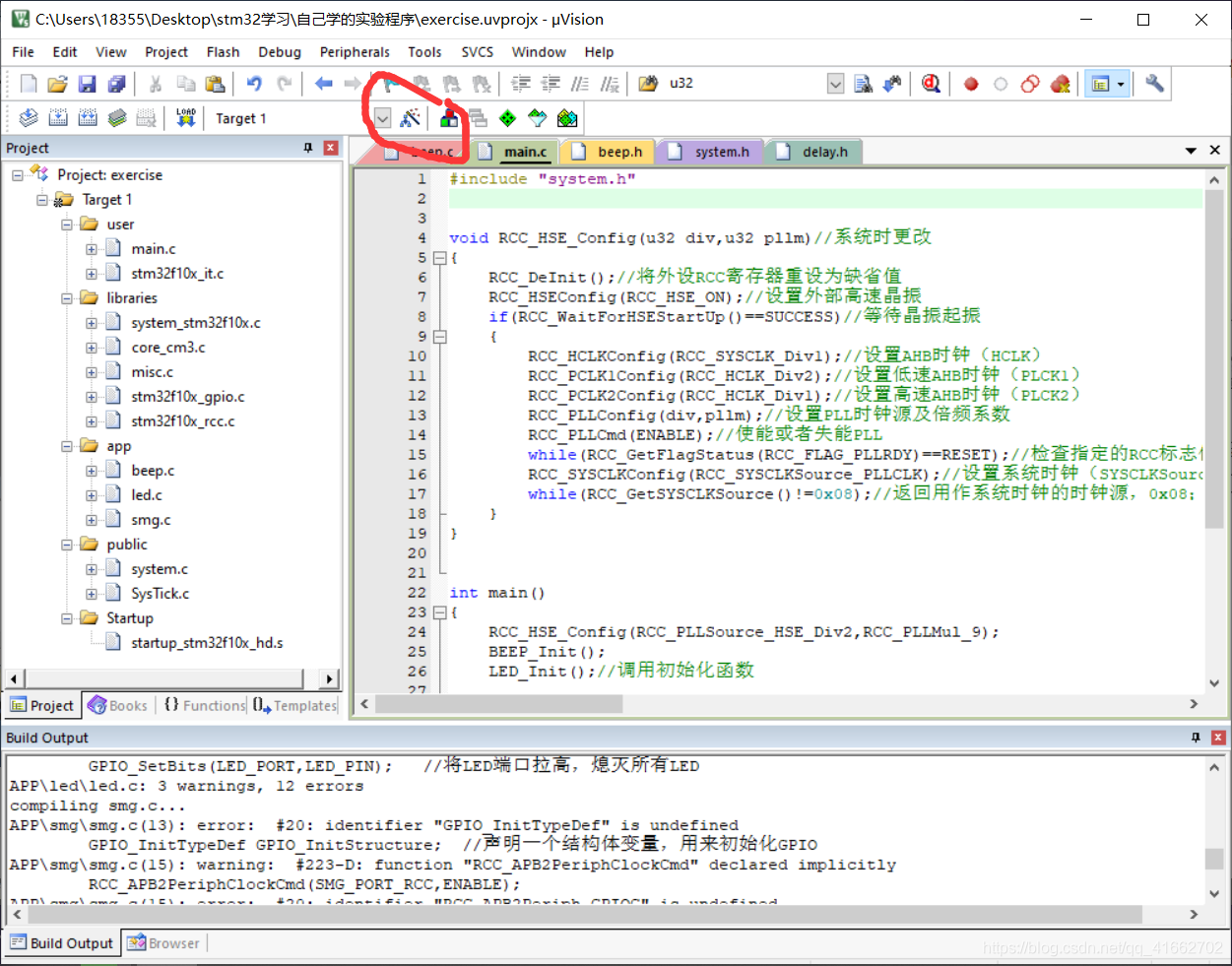Click the editor horizontal scrollbar right arrow
The image size is (1232, 966).
click(1194, 704)
